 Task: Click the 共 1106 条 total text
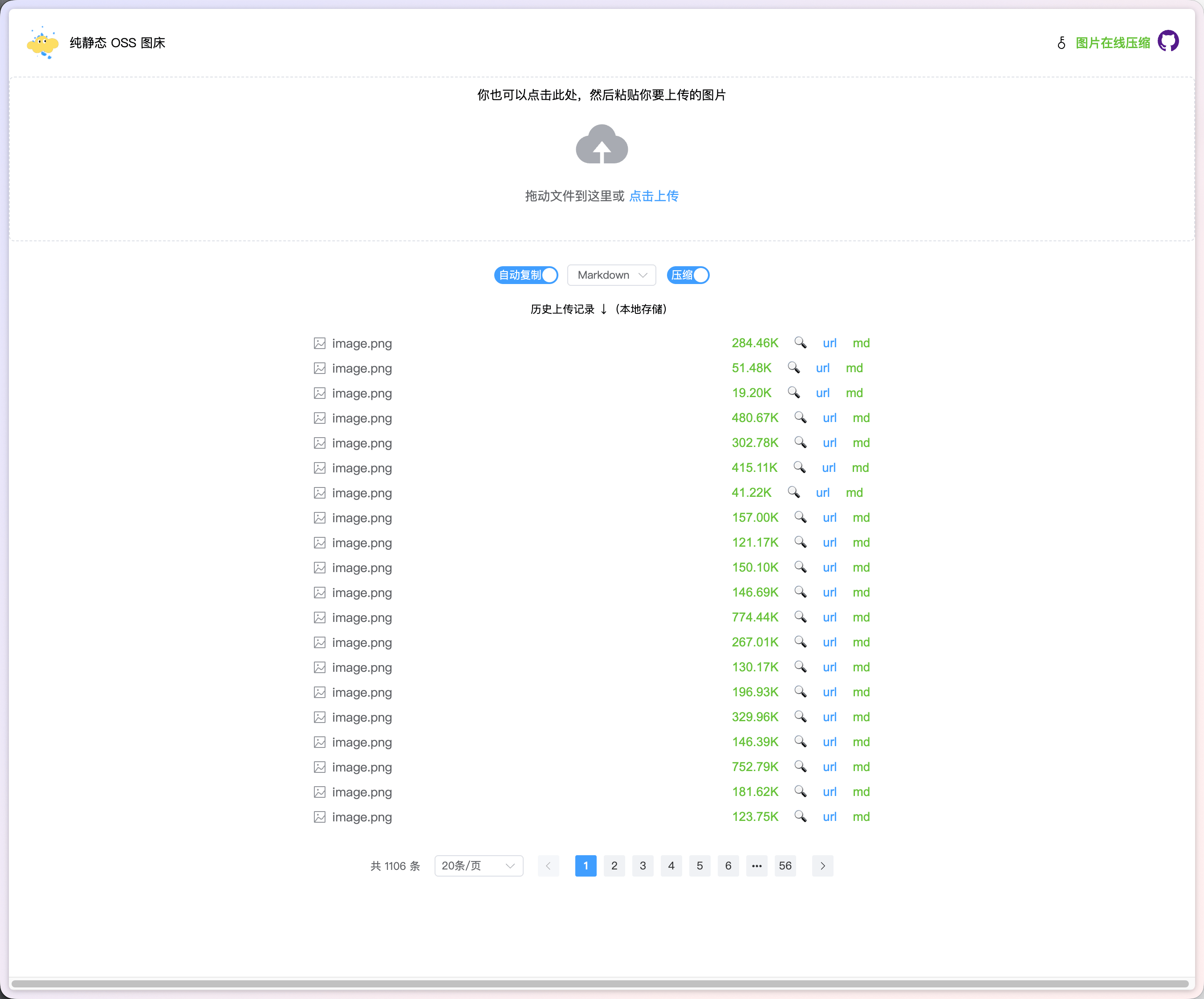pyautogui.click(x=395, y=865)
